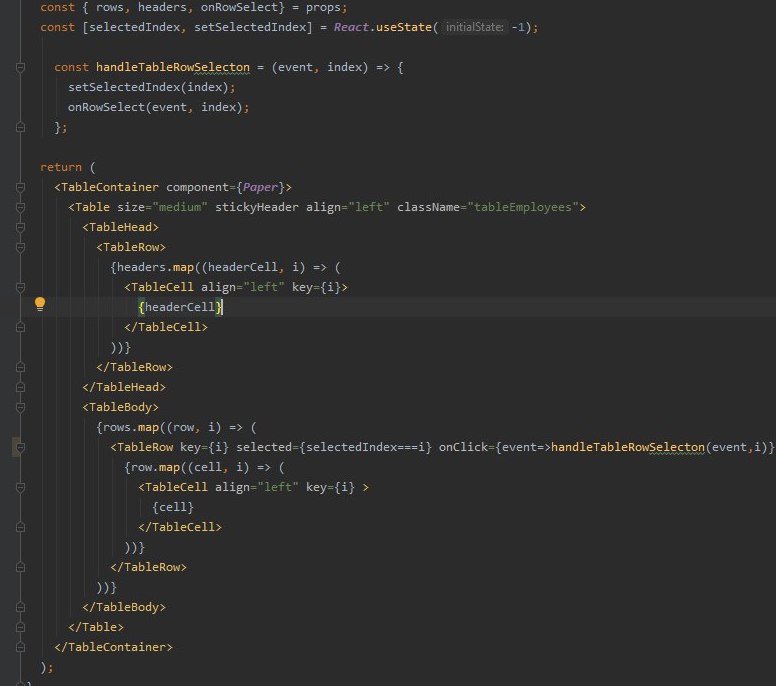Collapse TableCell fold marker inside row.map
The image size is (776, 686).
20,488
